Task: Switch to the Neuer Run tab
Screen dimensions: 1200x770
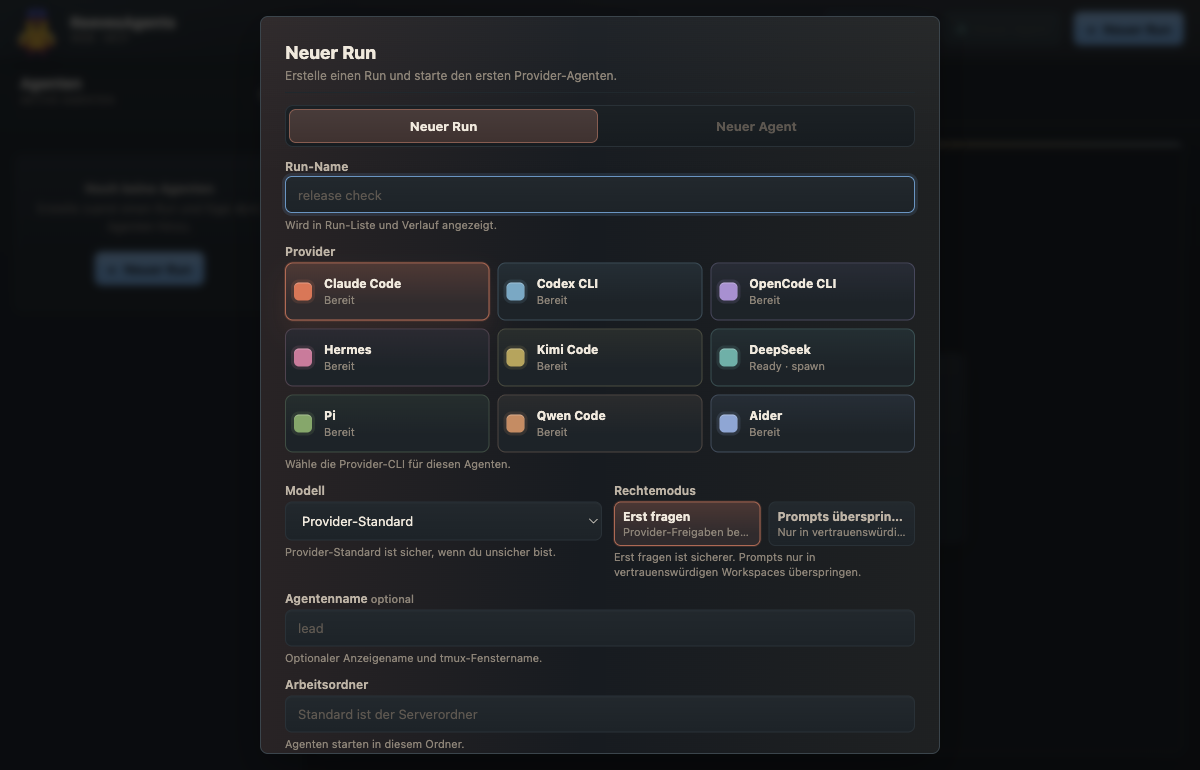Action: coord(443,126)
